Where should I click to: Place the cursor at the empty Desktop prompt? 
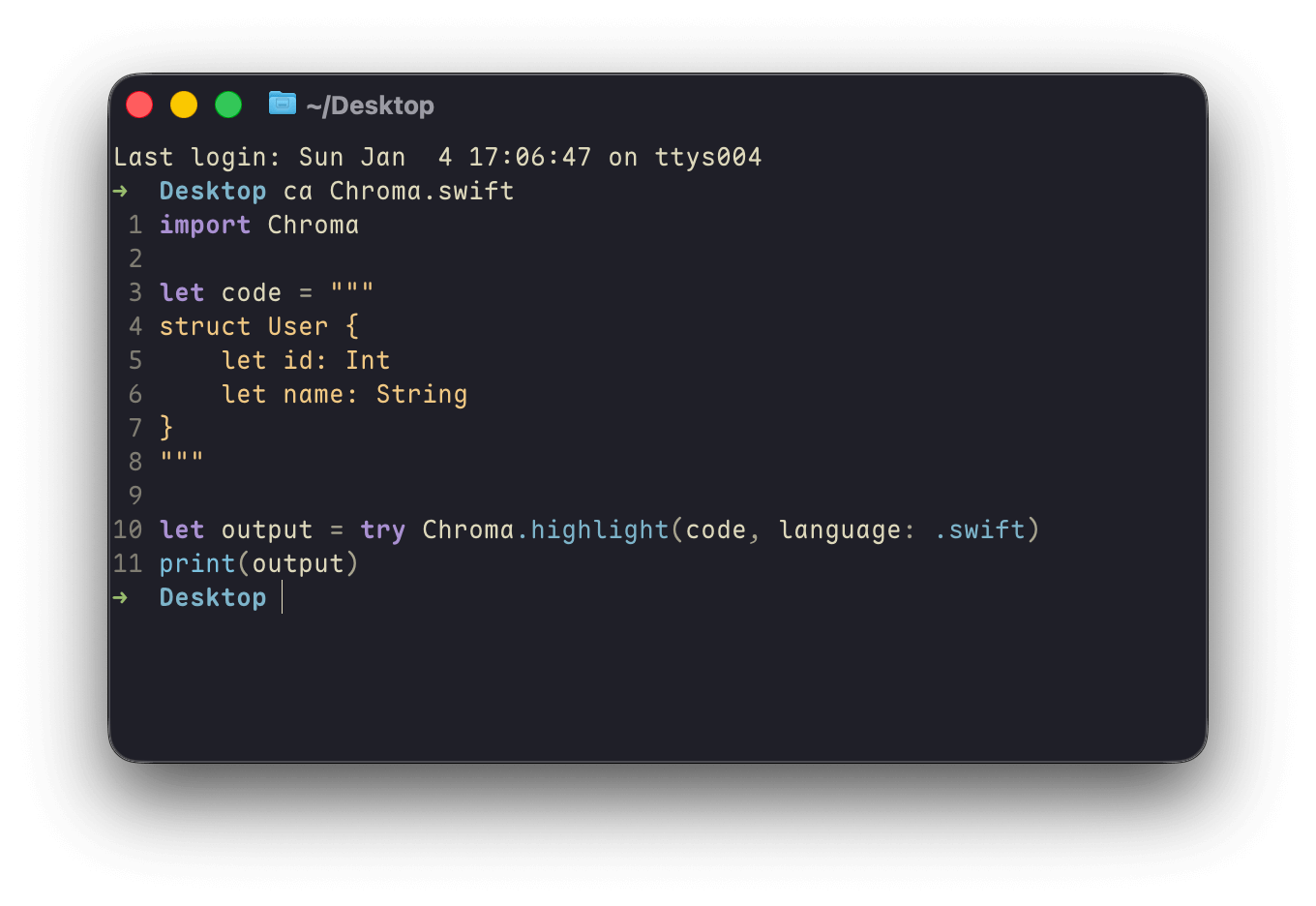click(283, 597)
